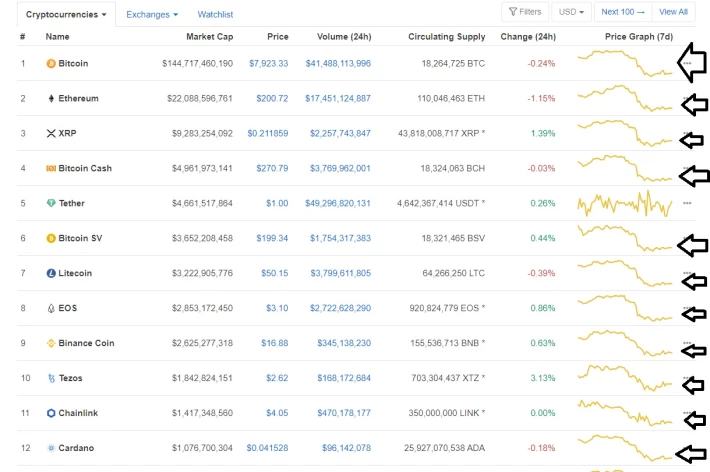The image size is (710, 472).
Task: Click Tether price $1.00
Action: 277,203
